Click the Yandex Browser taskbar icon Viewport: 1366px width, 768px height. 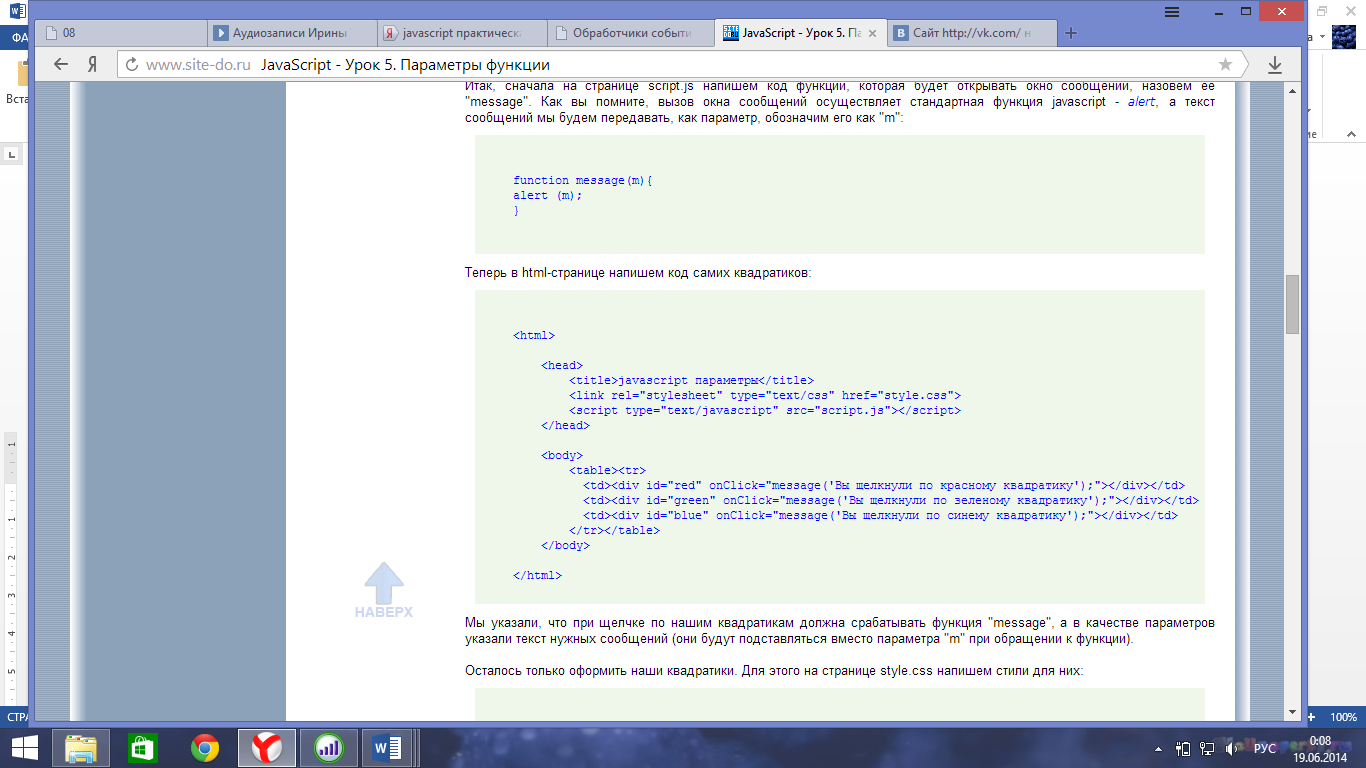click(x=266, y=747)
